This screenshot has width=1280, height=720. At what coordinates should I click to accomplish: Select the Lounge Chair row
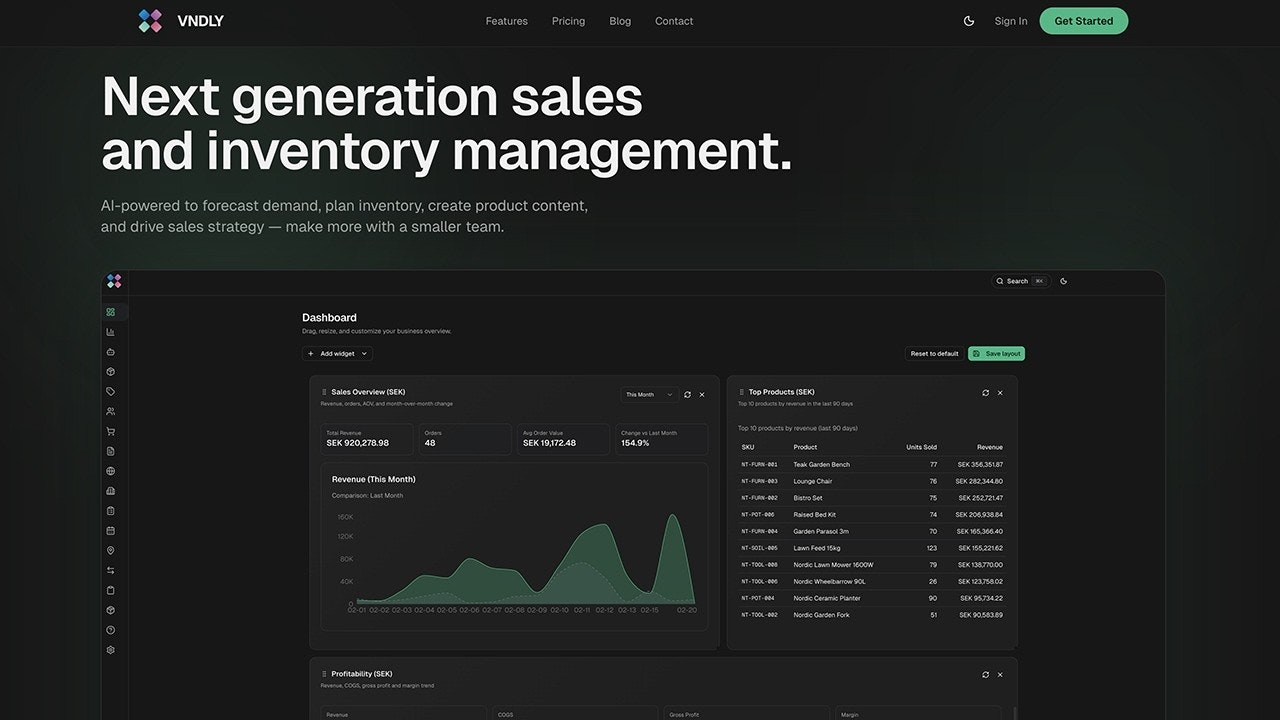coord(872,481)
